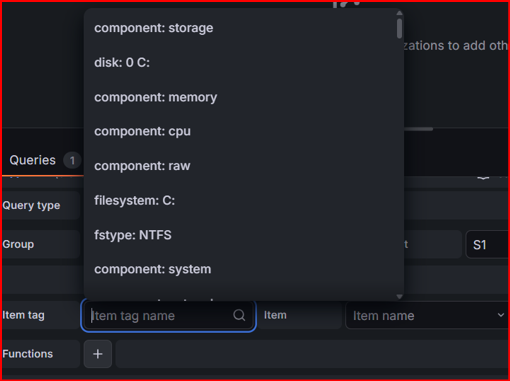Click the scrollbar down arrow in tag list
Image resolution: width=510 pixels, height=381 pixels.
(x=399, y=296)
